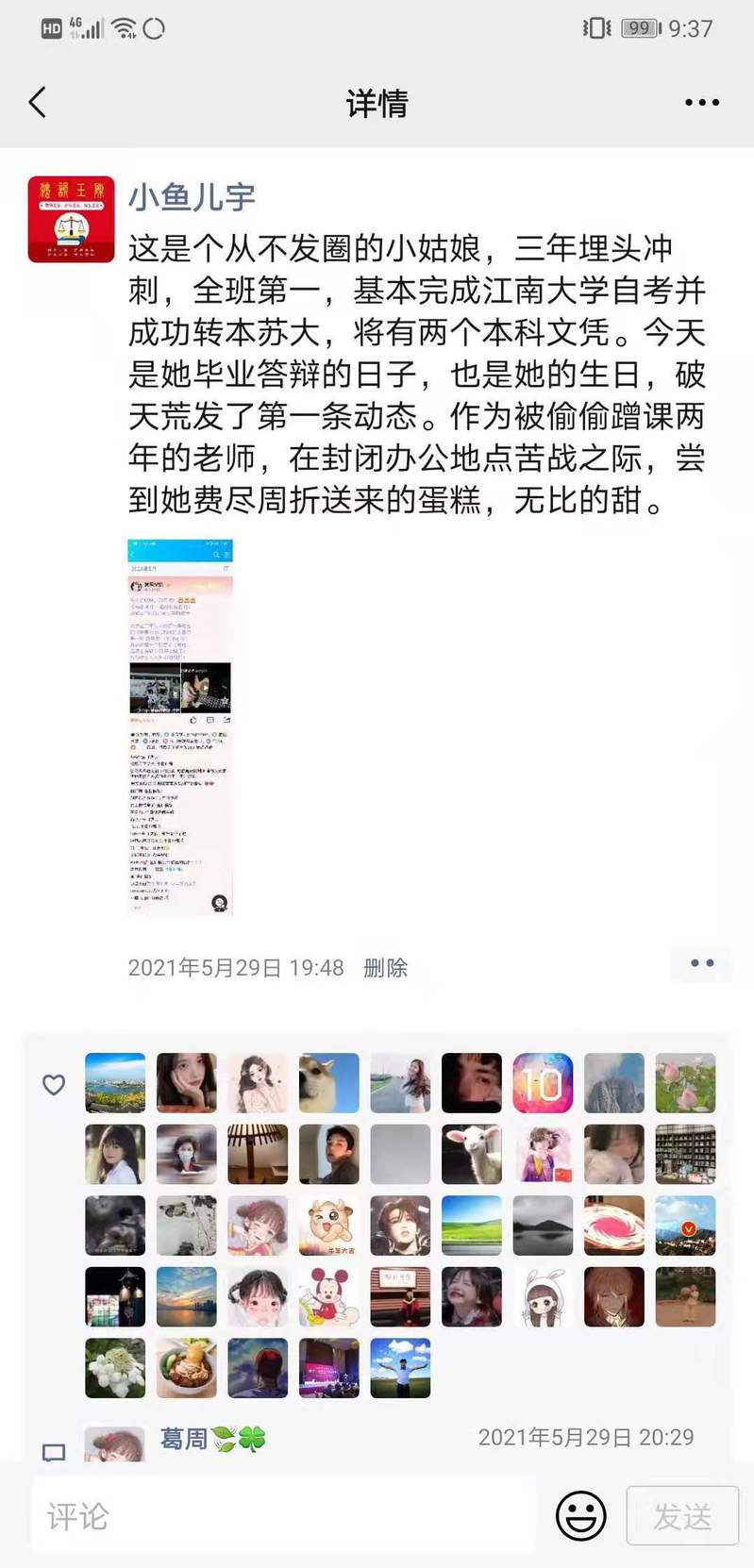The width and height of the screenshot is (754, 1568).
Task: Open the attached long screenshot image
Action: click(x=180, y=727)
